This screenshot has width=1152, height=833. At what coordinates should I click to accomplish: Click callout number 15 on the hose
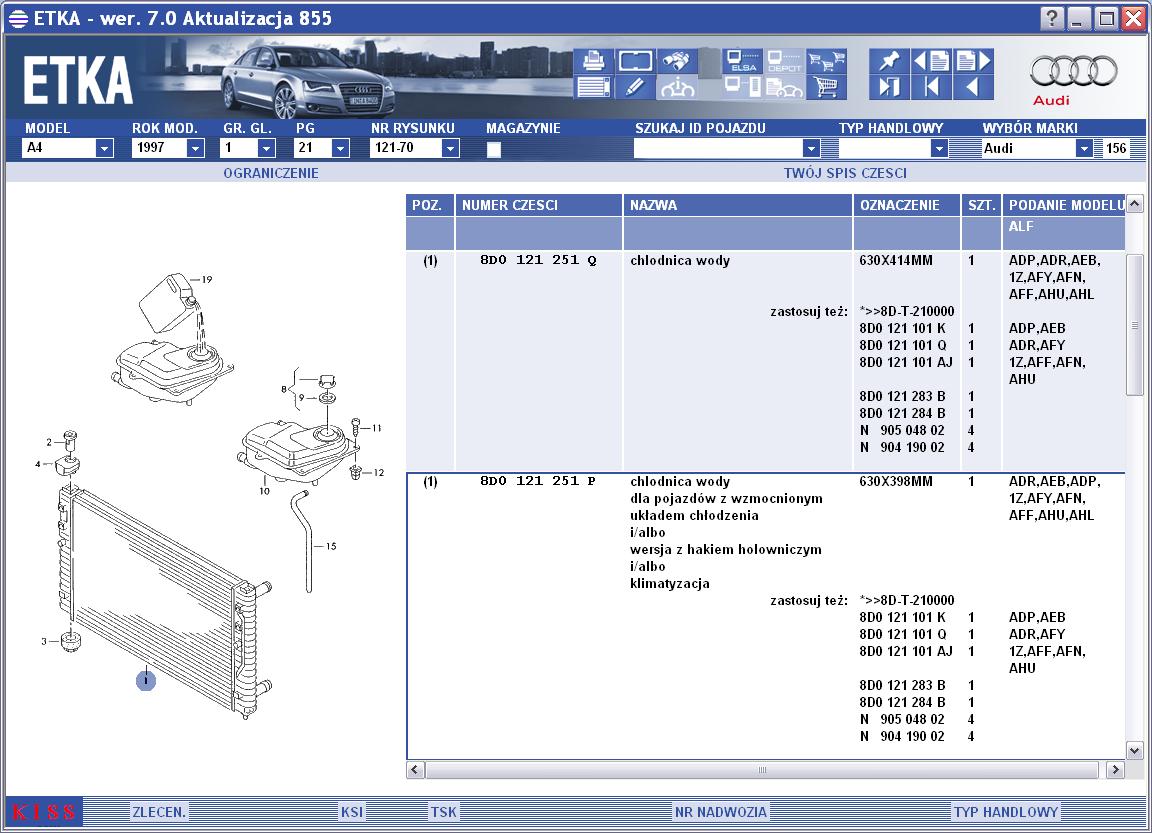tap(331, 546)
